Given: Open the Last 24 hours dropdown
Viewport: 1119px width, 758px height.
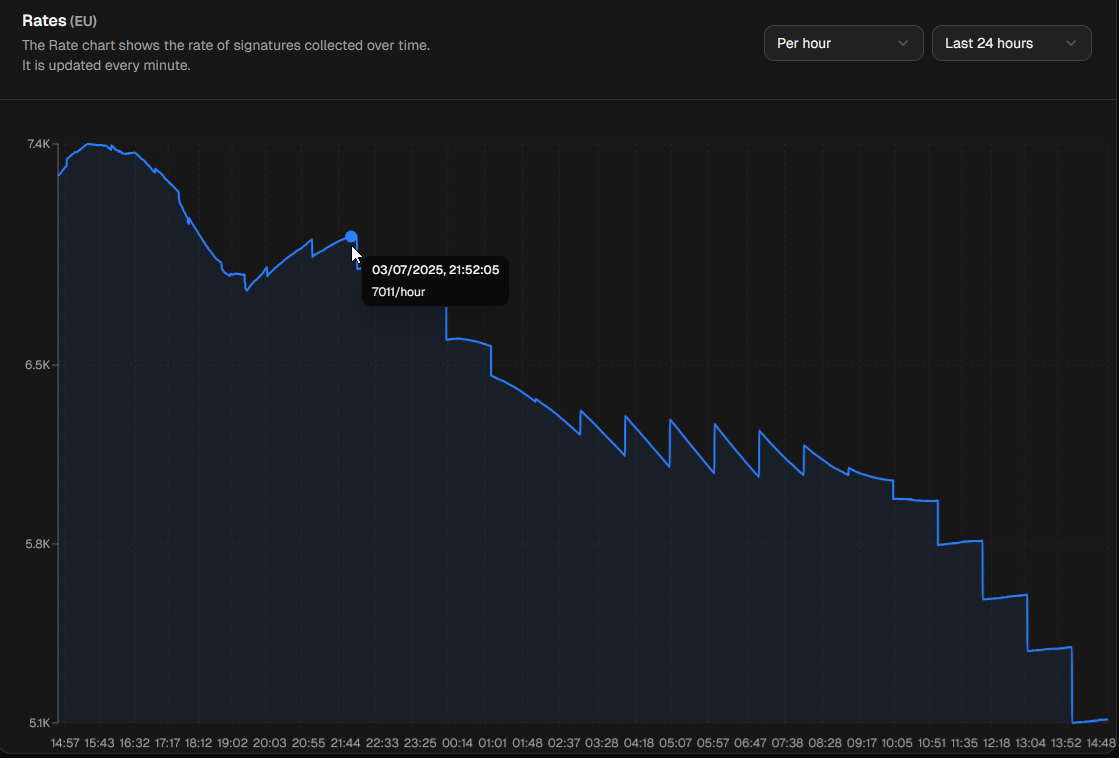Looking at the screenshot, I should click(1011, 44).
